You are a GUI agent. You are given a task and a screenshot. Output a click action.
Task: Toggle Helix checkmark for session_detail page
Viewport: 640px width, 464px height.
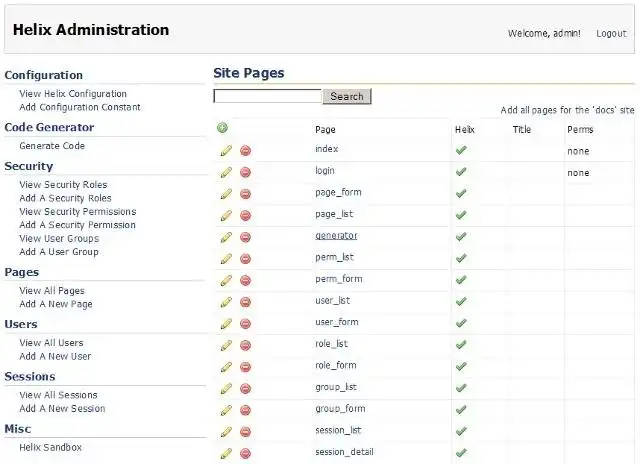461,453
